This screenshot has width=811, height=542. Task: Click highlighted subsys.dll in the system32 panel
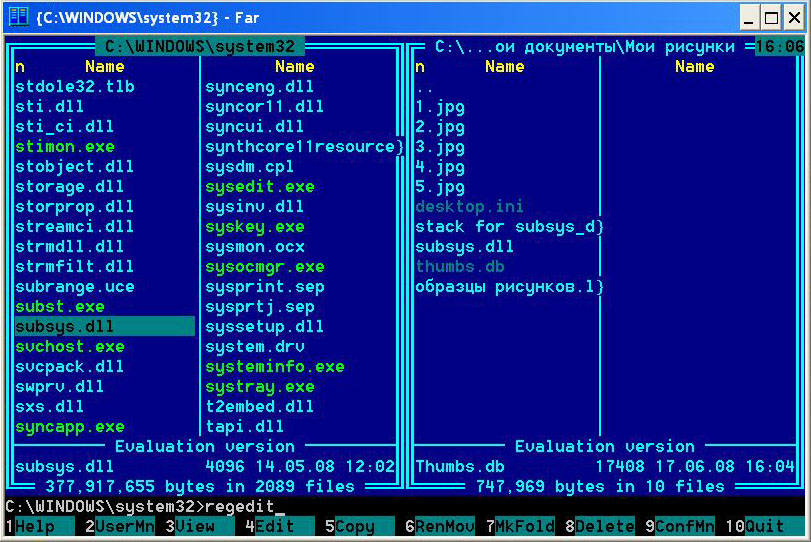click(105, 326)
